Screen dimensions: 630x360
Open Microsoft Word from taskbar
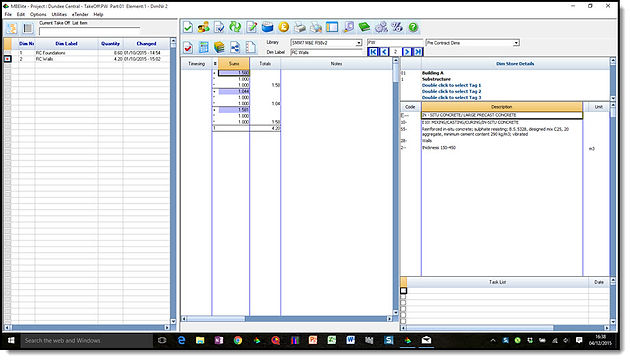pos(350,340)
